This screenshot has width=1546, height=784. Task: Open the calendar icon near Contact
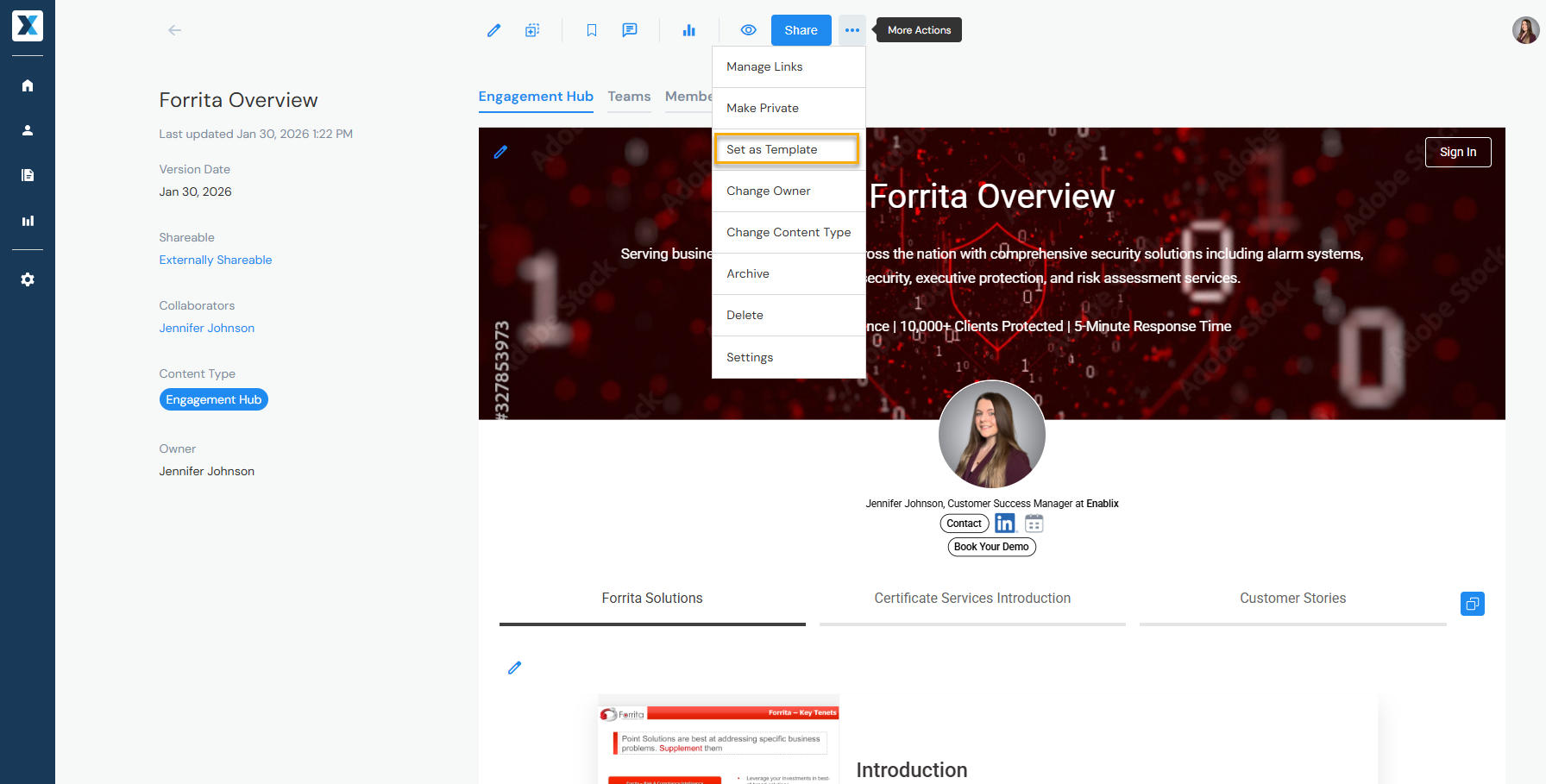(1034, 524)
